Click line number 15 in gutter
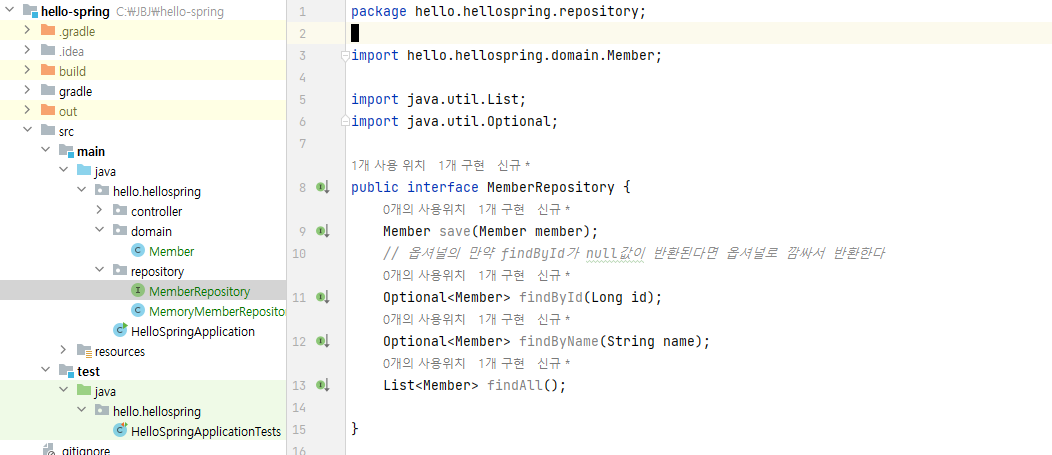Image resolution: width=1052 pixels, height=455 pixels. (x=299, y=429)
